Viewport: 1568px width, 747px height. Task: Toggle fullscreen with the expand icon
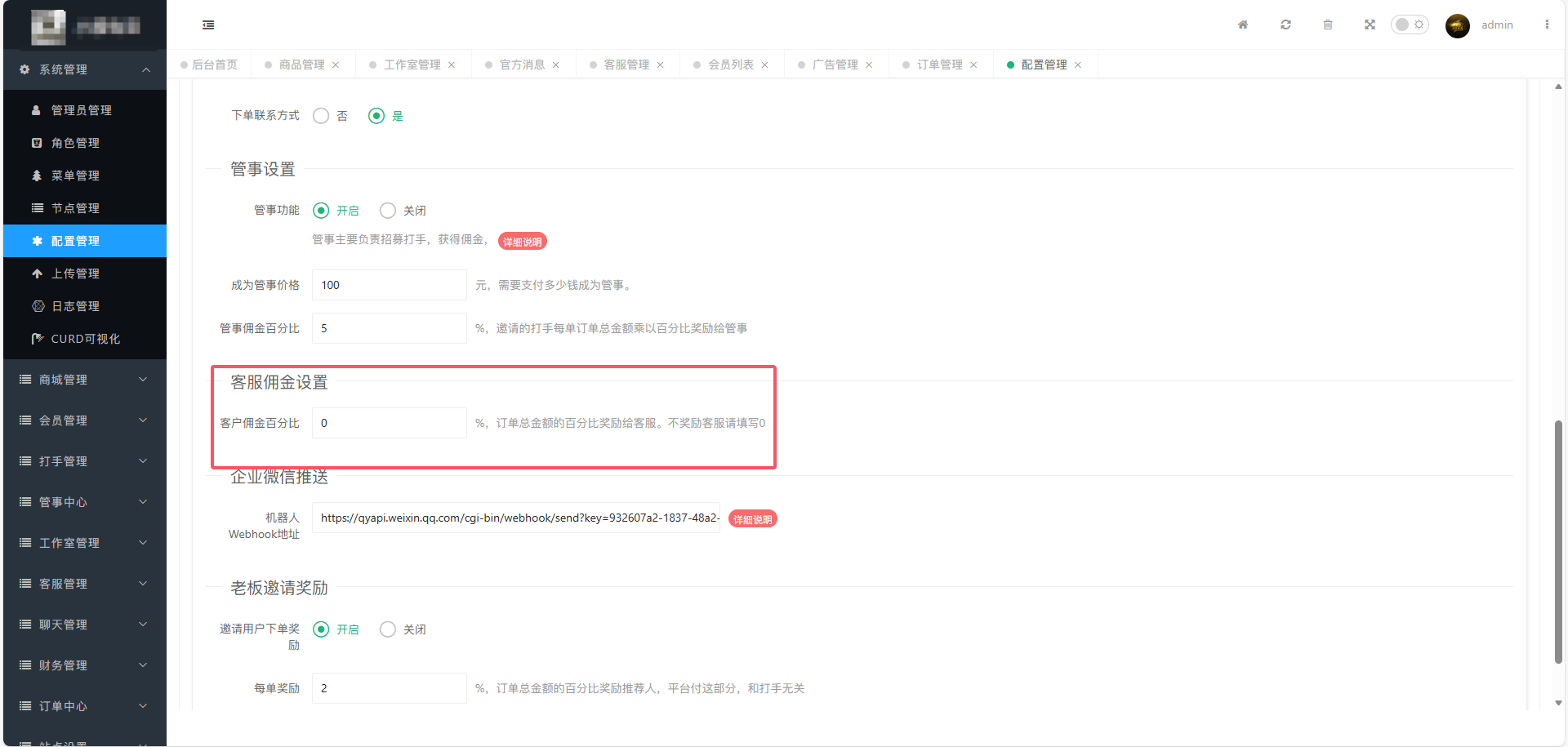(1370, 24)
